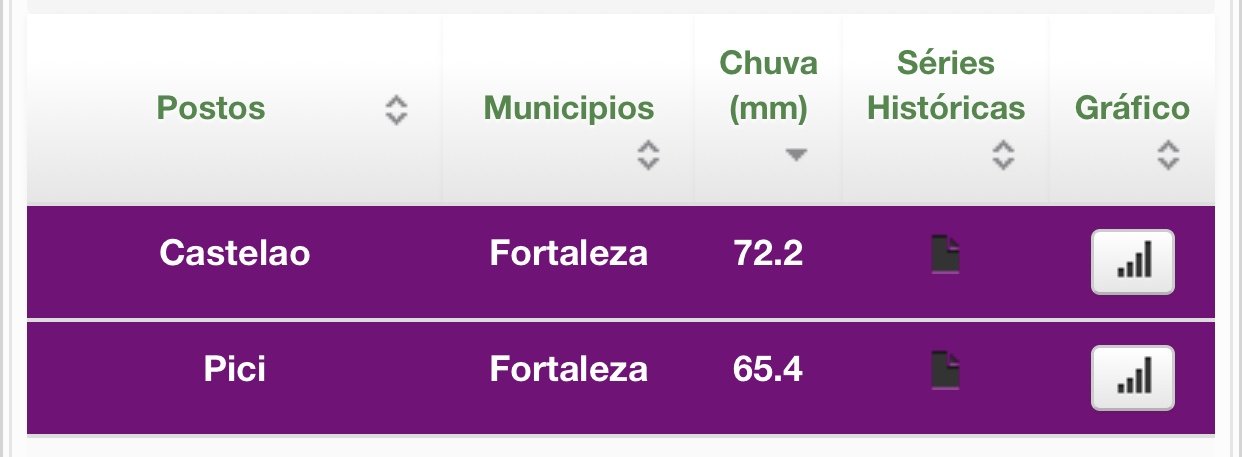Open the chart for Pici station
The width and height of the screenshot is (1242, 457).
1132,378
